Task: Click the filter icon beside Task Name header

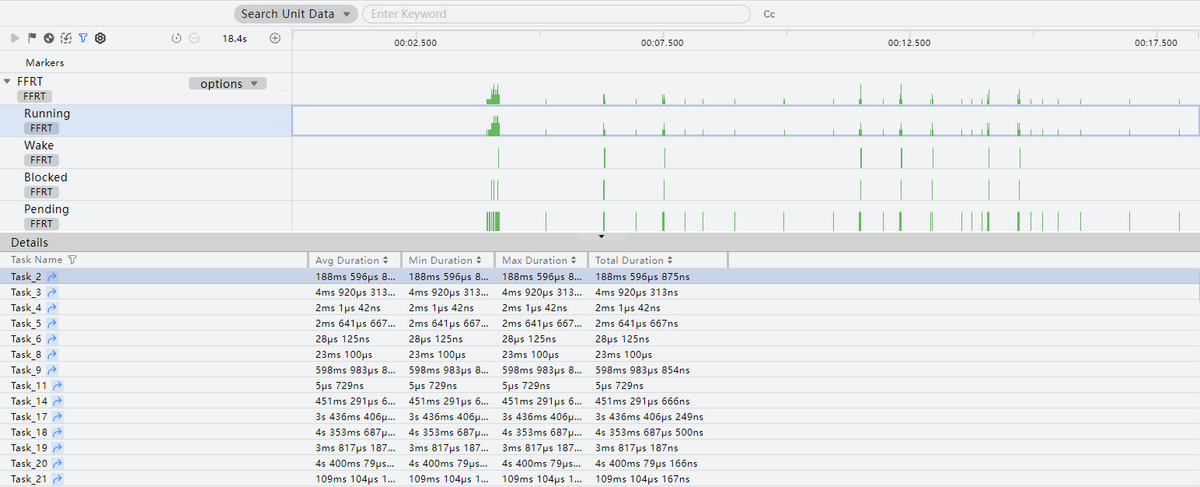Action: point(71,260)
